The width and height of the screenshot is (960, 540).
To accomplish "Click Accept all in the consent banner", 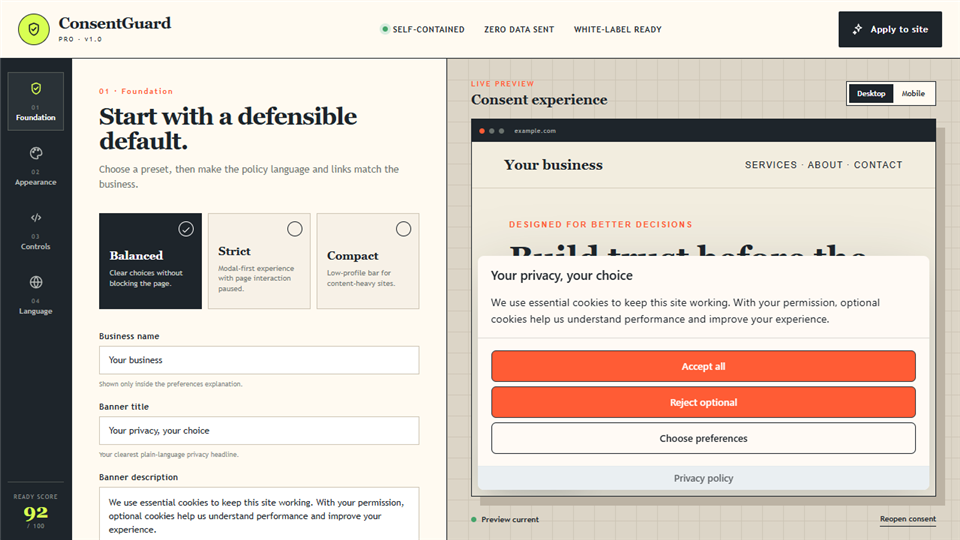I will (703, 366).
